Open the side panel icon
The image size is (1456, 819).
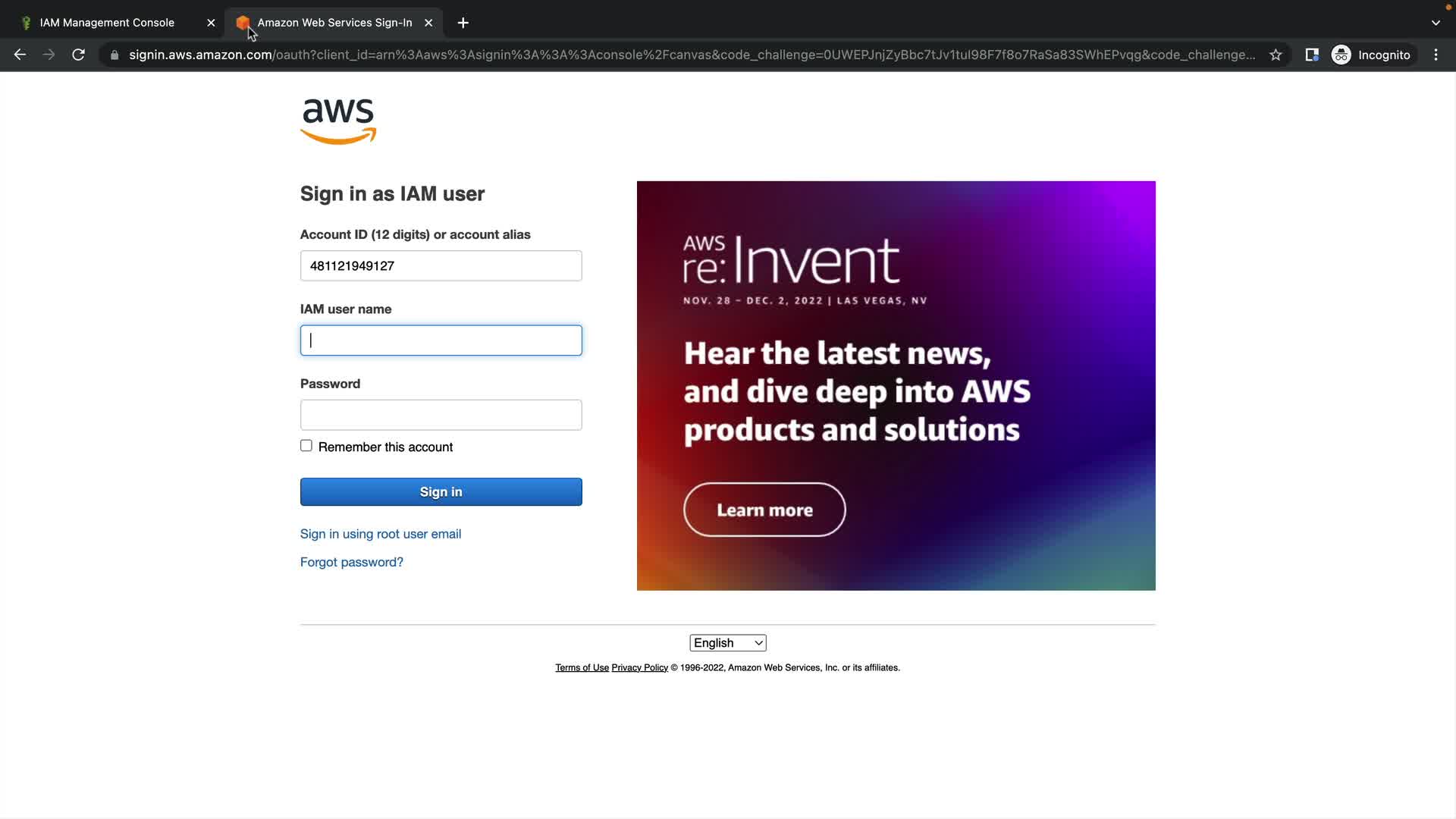[1311, 55]
